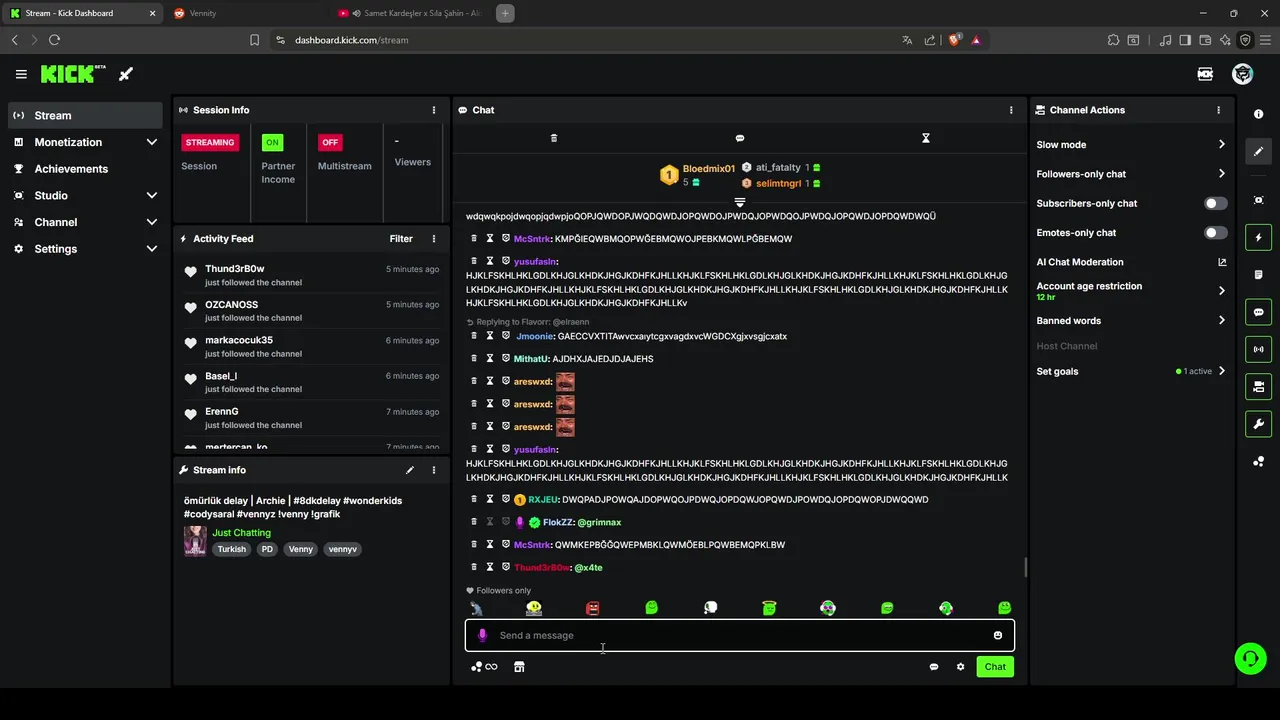
Task: Open Channel Actions three-dot menu
Action: tap(1218, 110)
